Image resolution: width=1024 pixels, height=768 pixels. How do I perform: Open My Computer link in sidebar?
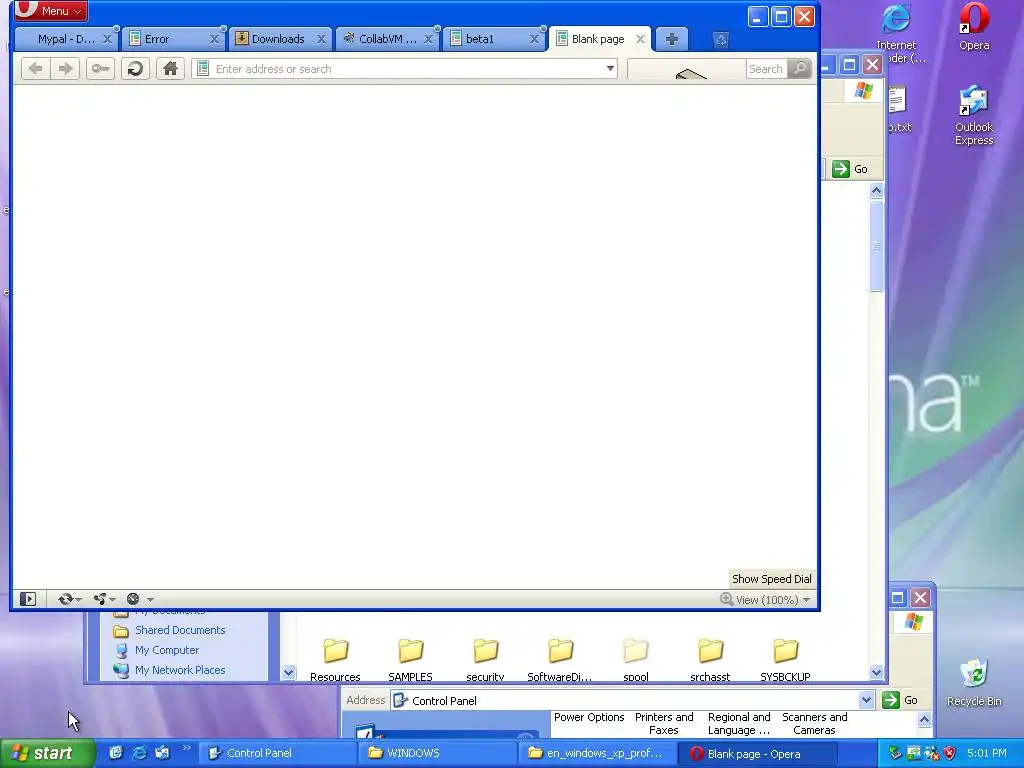(167, 650)
